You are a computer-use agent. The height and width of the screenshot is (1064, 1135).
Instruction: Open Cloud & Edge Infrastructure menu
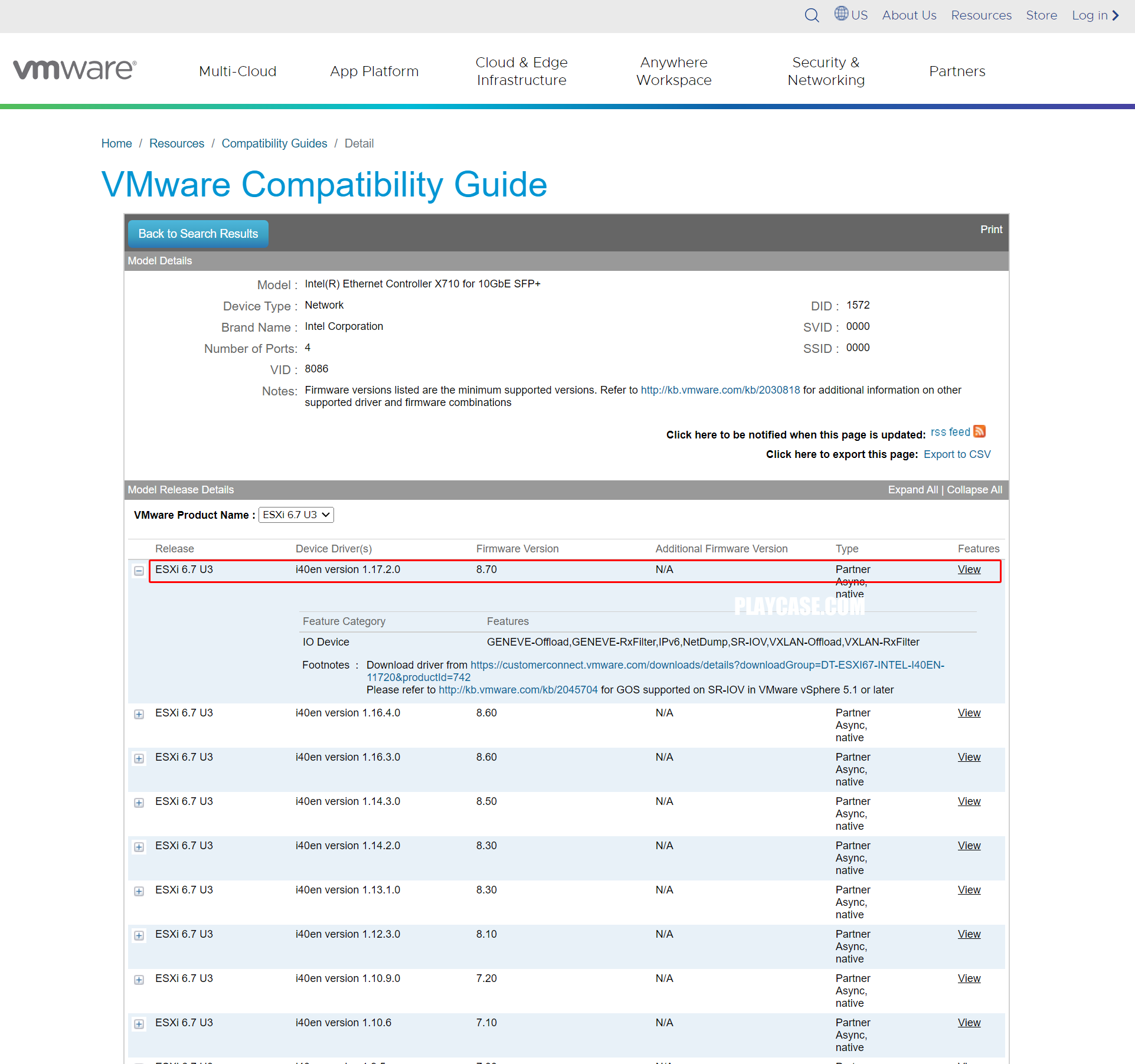pyautogui.click(x=521, y=71)
